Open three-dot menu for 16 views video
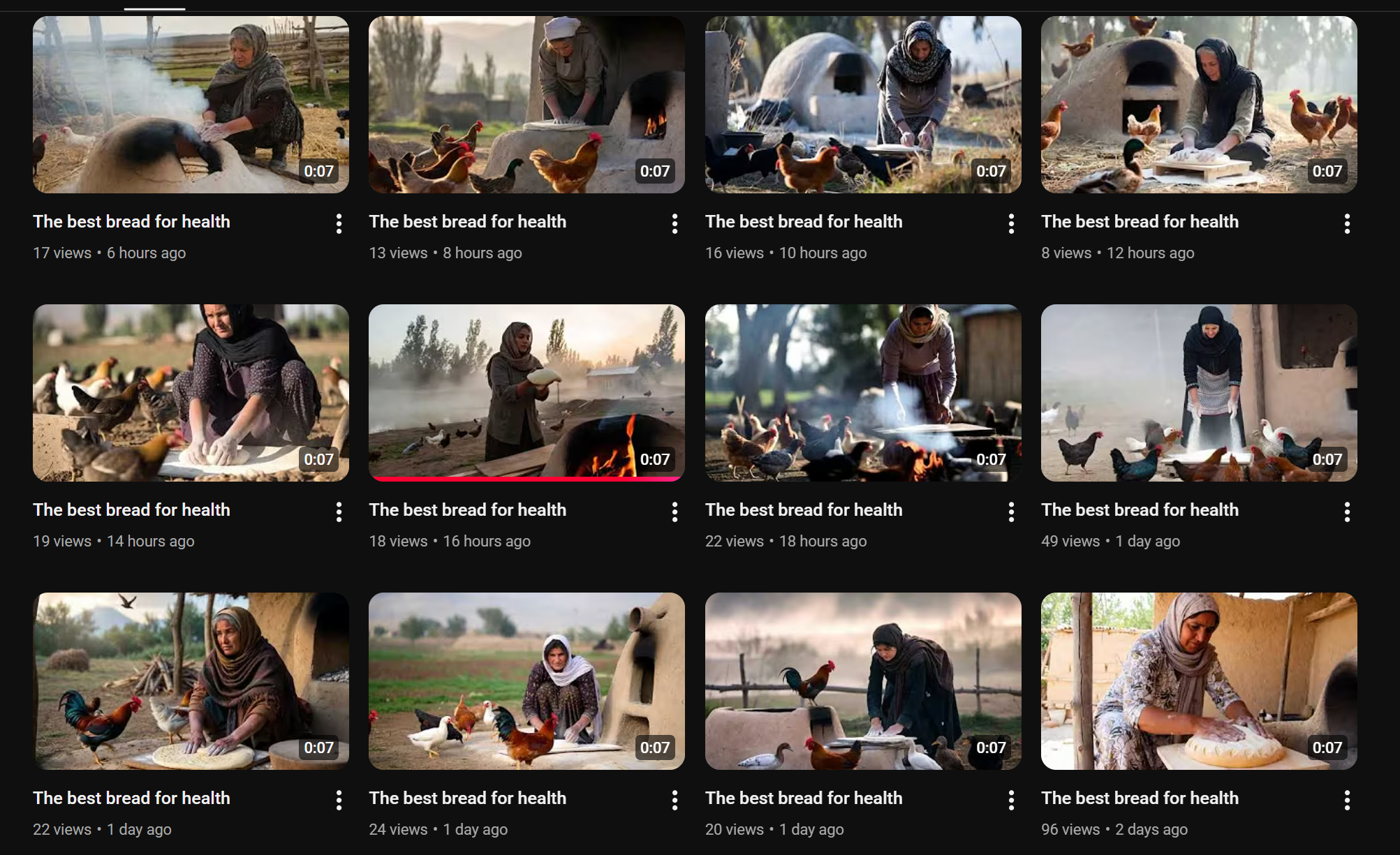The image size is (1400, 855). tap(1011, 223)
